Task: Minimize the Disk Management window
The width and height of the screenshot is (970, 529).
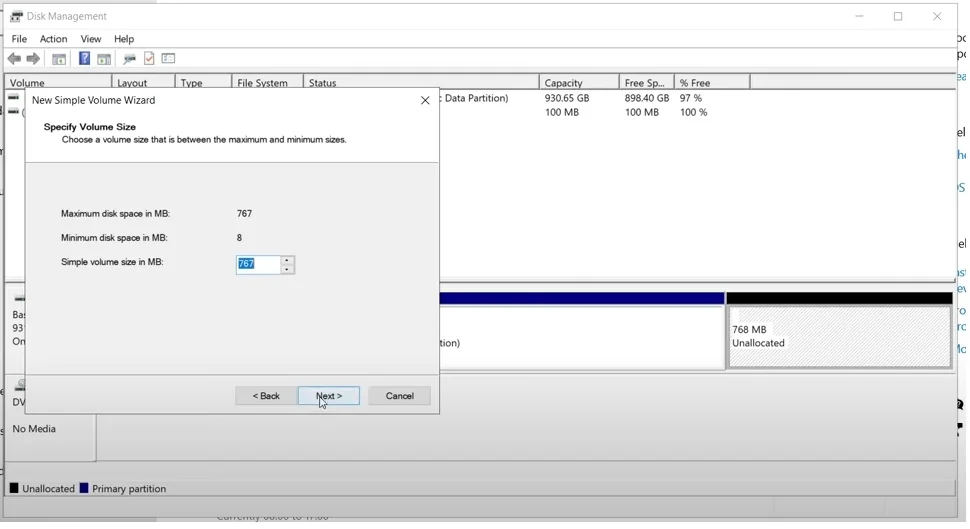Action: (x=859, y=17)
